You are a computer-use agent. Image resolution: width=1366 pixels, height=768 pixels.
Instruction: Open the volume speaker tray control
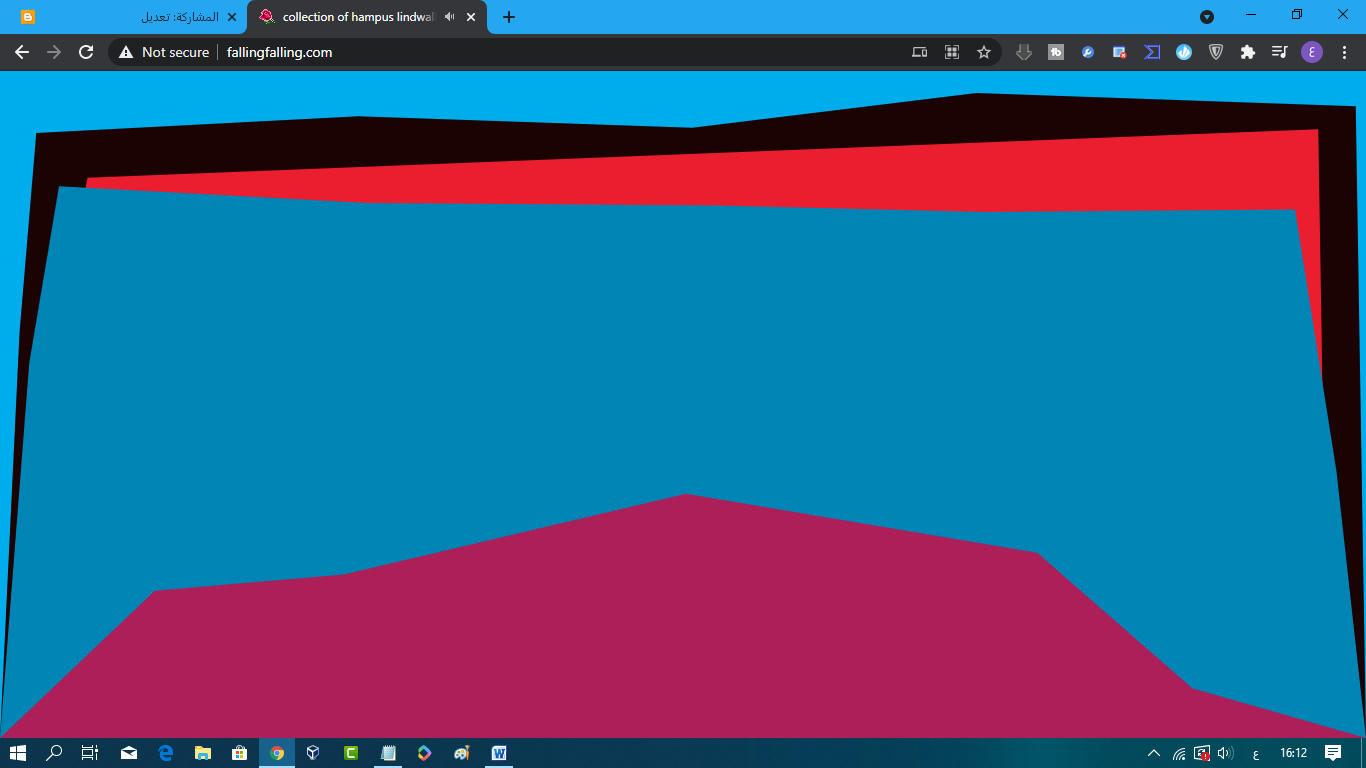pos(1226,753)
